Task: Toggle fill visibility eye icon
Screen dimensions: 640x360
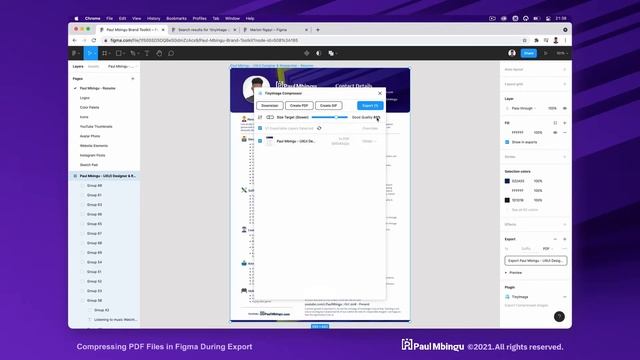Action: 555,133
